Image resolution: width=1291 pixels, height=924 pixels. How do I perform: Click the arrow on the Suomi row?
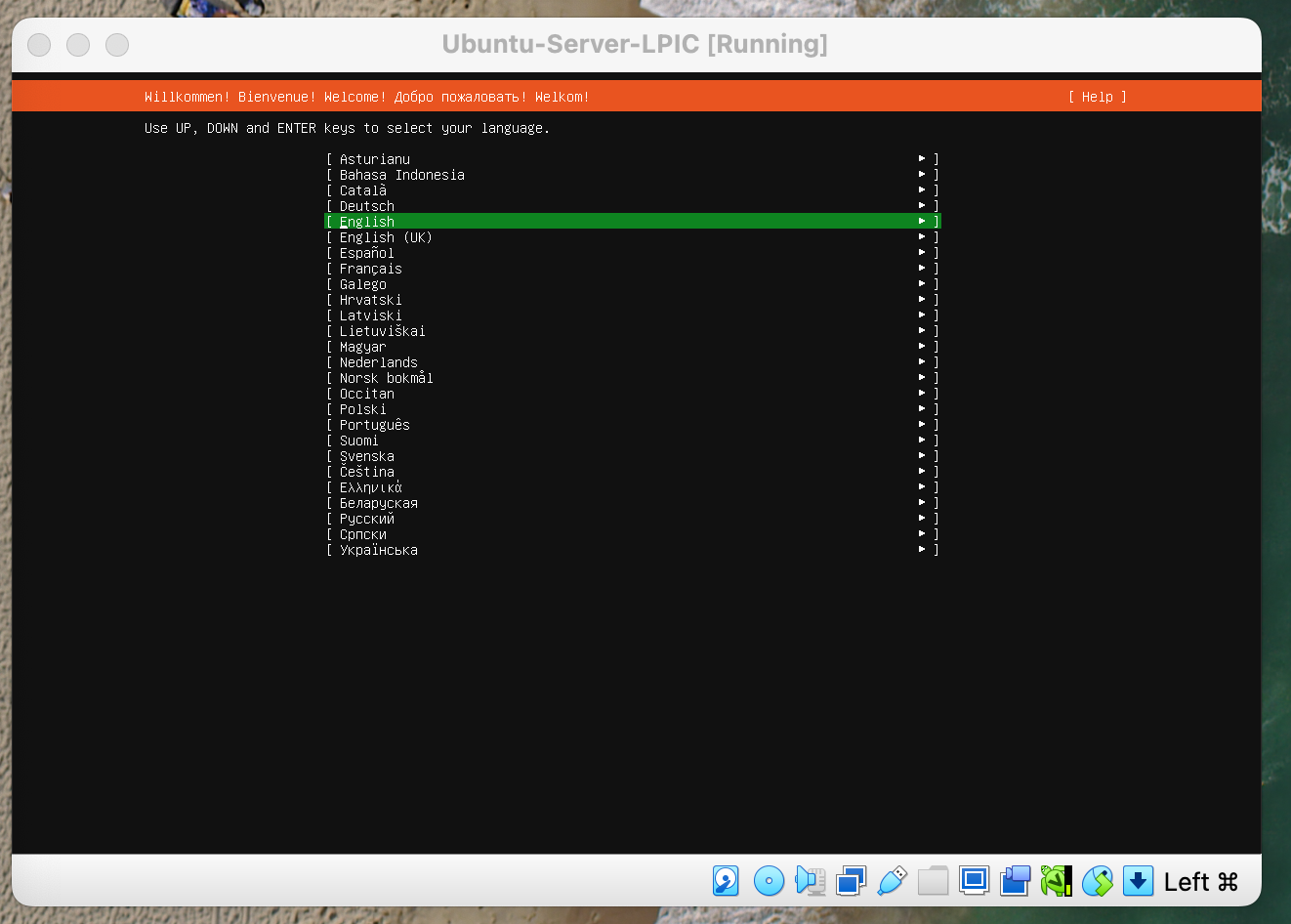(x=922, y=440)
